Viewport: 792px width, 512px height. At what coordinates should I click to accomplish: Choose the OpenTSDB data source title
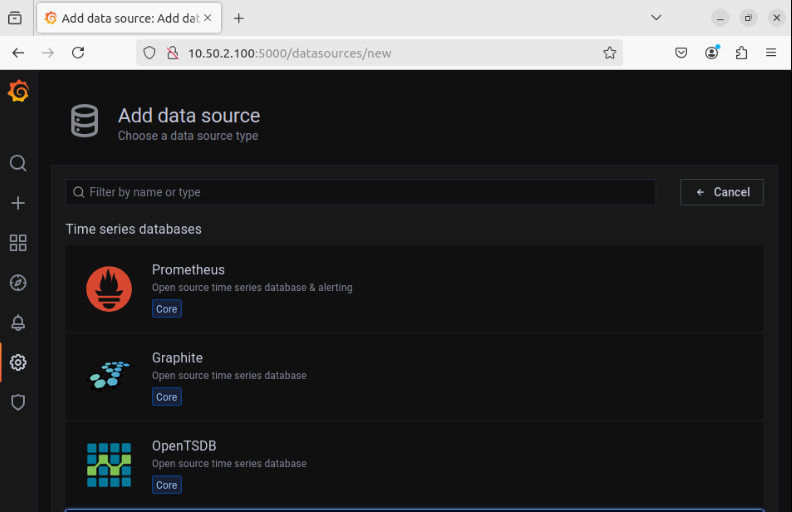point(184,446)
